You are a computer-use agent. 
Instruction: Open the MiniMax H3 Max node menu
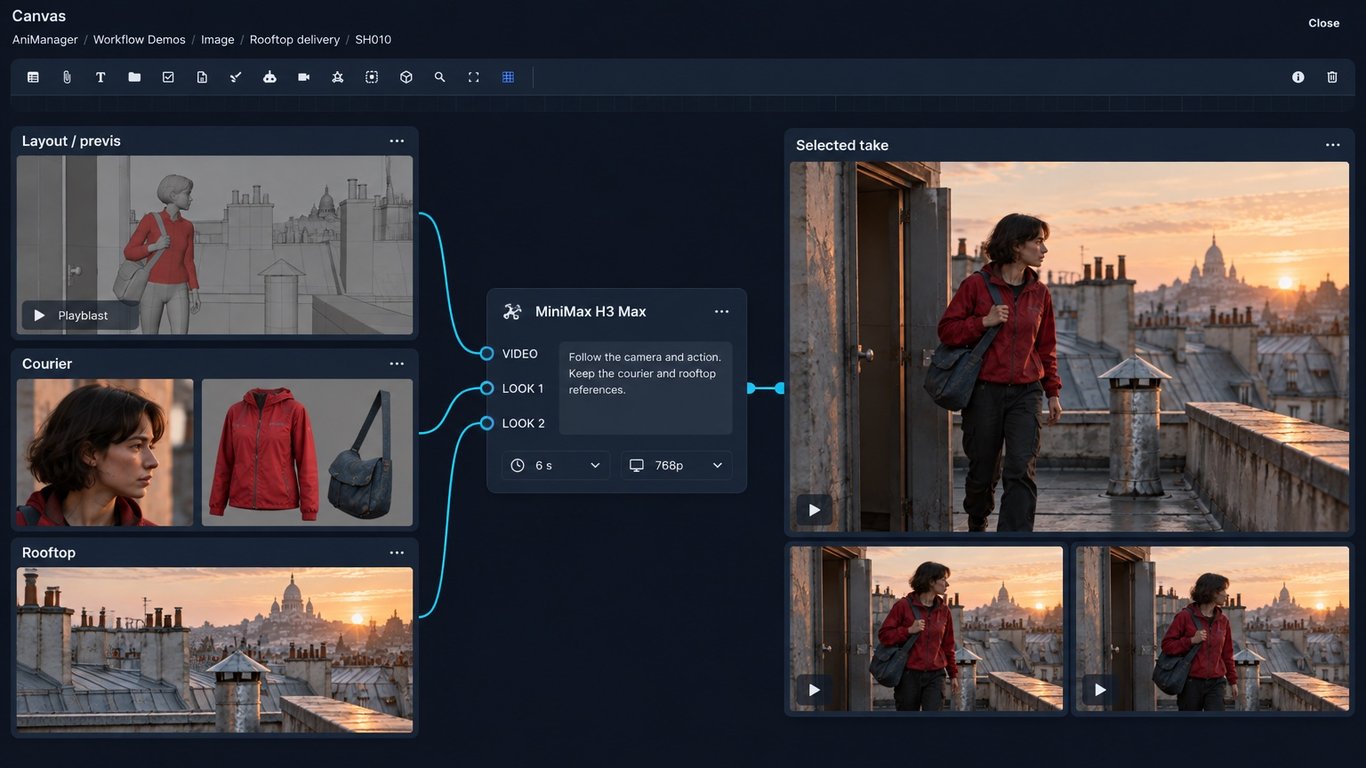pyautogui.click(x=722, y=312)
